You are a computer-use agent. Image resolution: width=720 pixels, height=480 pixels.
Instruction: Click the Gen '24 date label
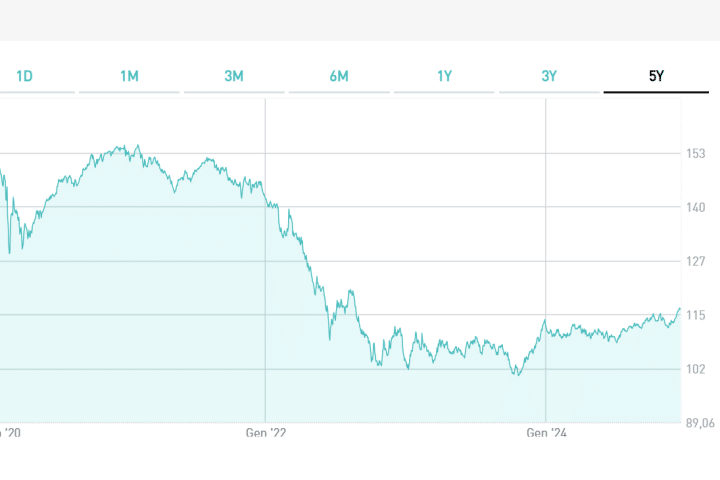[546, 433]
